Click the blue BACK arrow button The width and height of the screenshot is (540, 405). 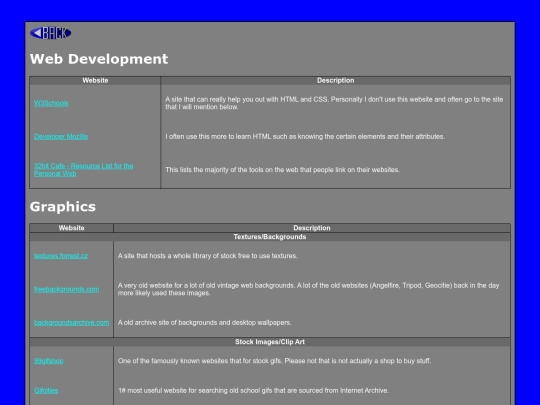coord(51,33)
